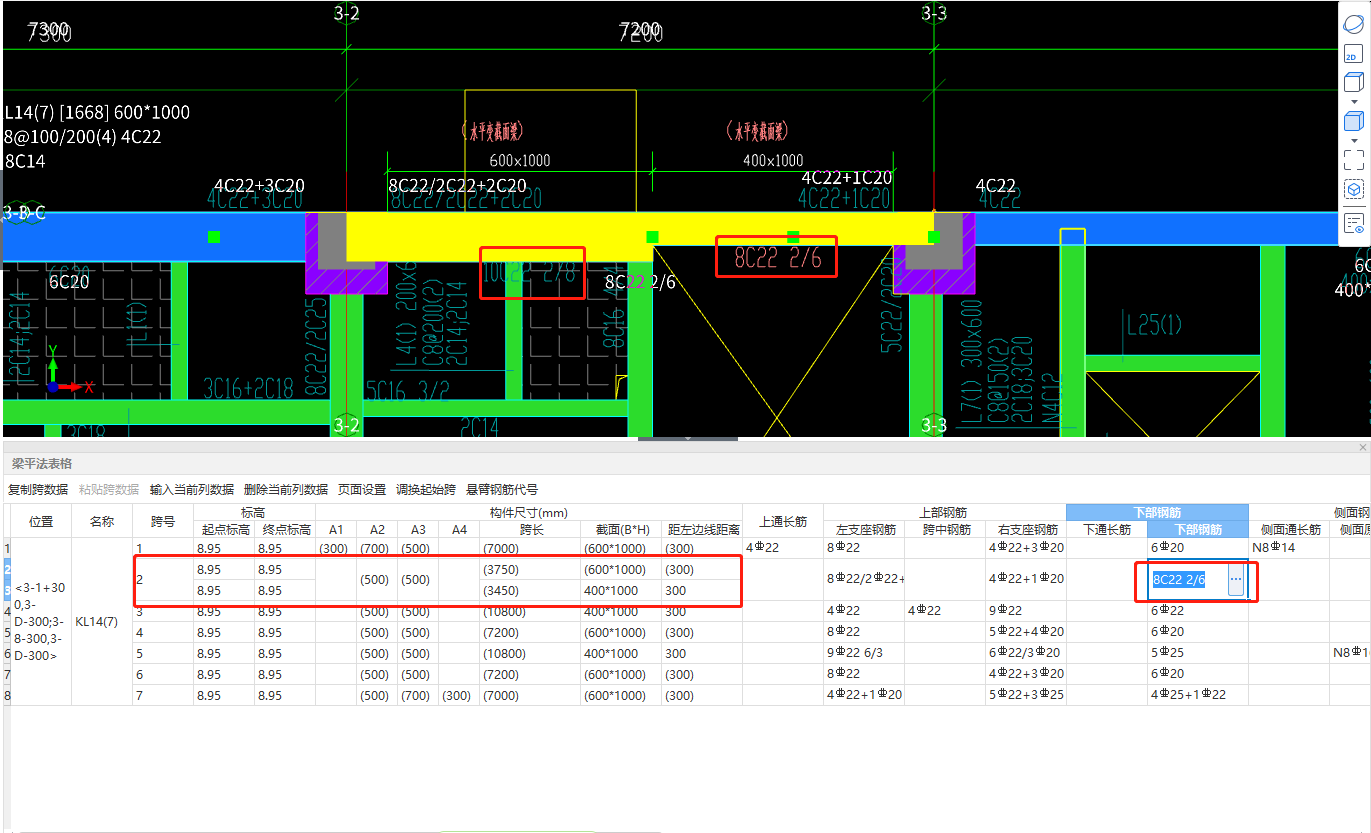Close the 梁平法表格 panel
The height and width of the screenshot is (833, 1371).
1362,447
